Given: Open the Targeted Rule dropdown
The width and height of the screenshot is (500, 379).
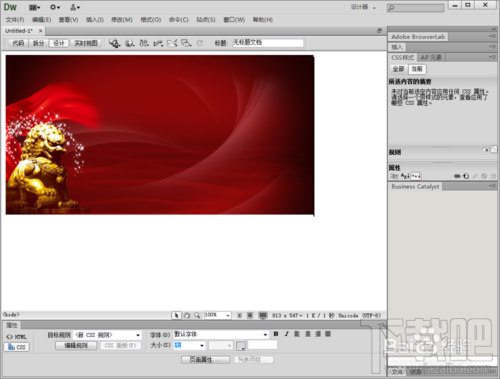Looking at the screenshot, I should coord(108,335).
